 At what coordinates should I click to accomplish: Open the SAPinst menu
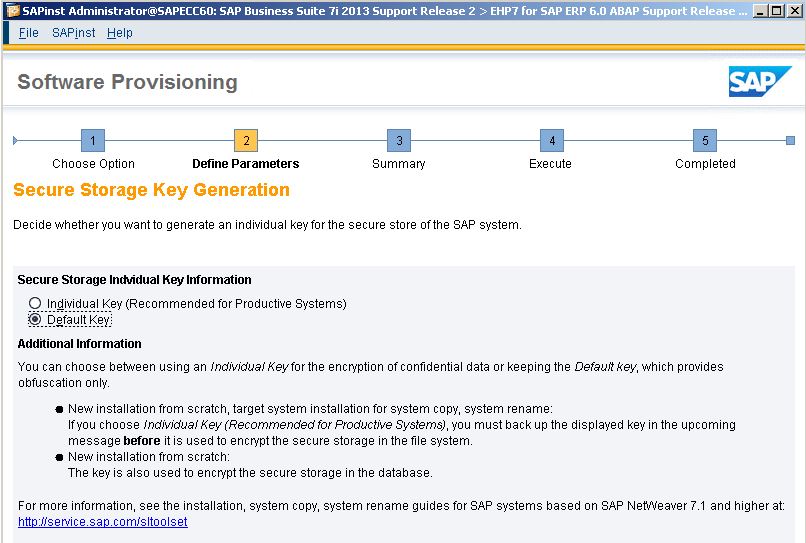coord(74,33)
